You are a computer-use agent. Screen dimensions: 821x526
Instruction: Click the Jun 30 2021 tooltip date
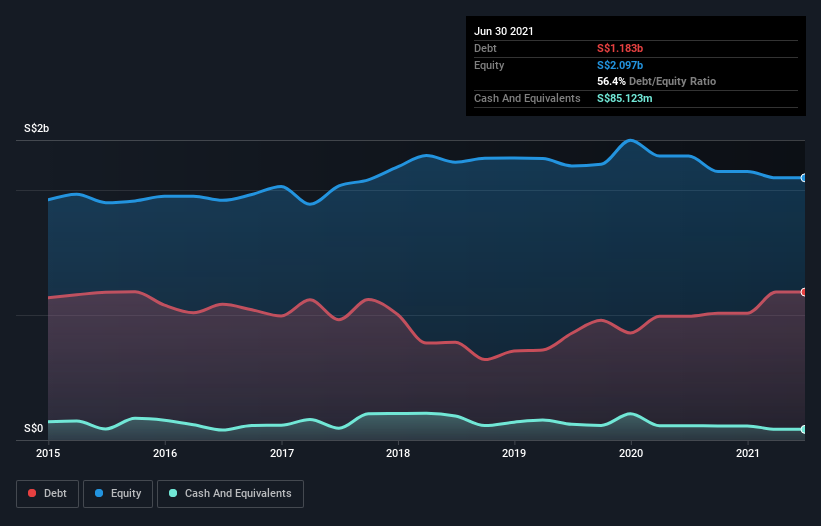tap(504, 31)
